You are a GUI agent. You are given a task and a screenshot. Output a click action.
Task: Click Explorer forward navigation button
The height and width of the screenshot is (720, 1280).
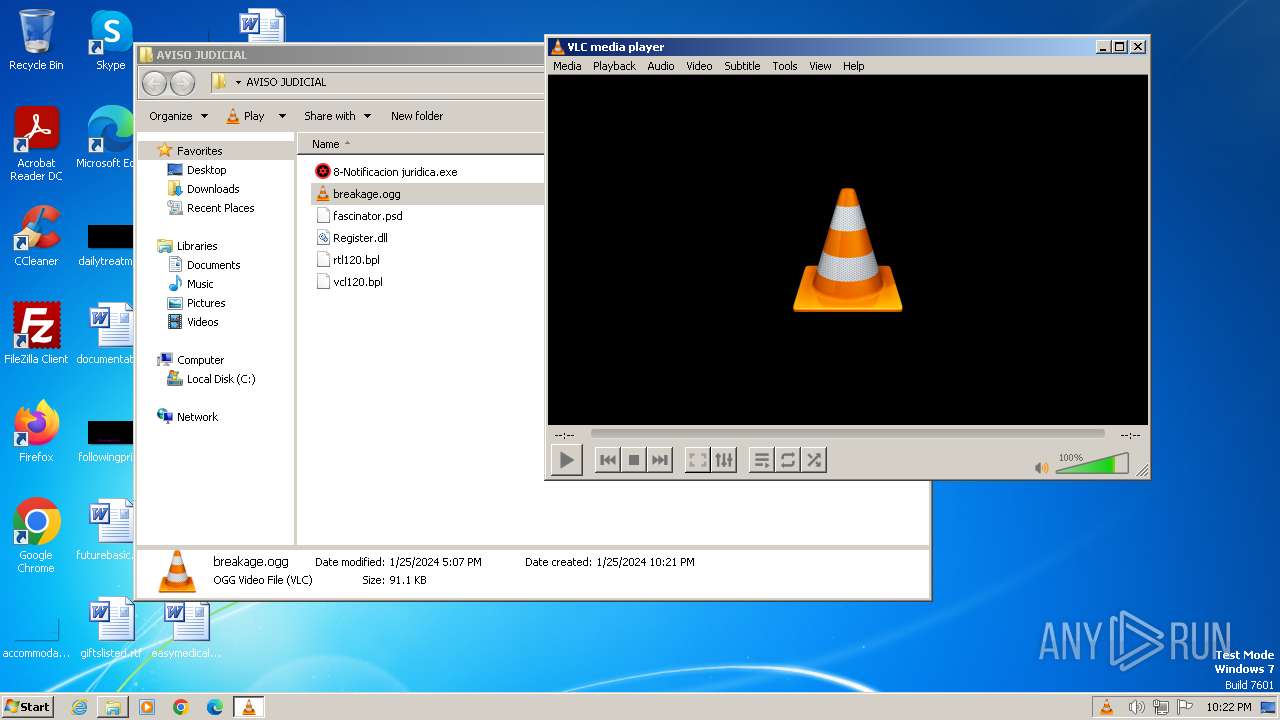click(182, 83)
